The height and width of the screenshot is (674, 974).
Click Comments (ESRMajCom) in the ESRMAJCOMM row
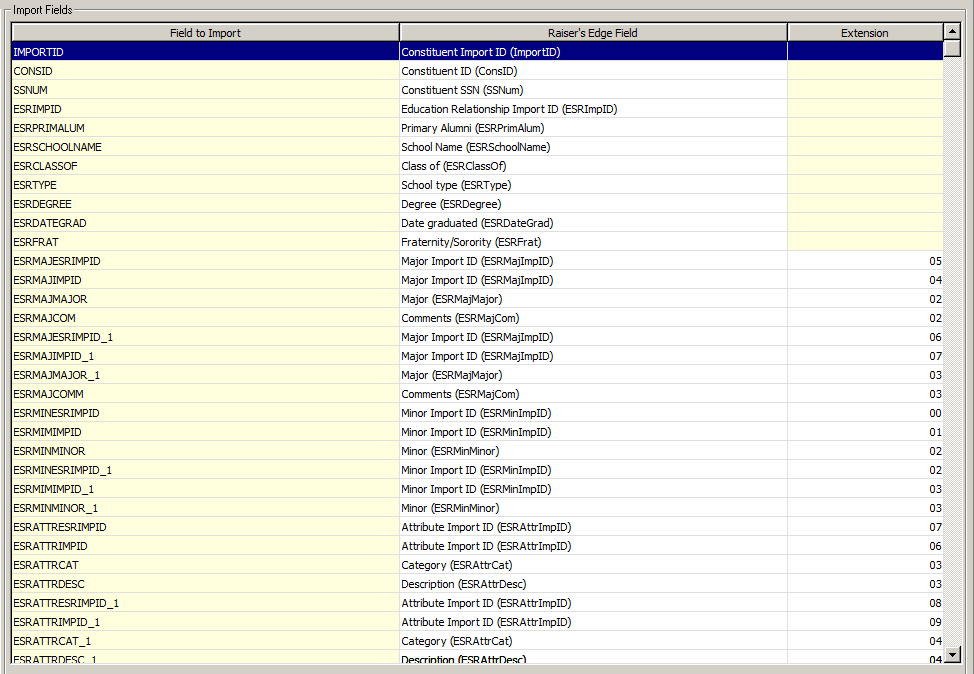point(593,394)
